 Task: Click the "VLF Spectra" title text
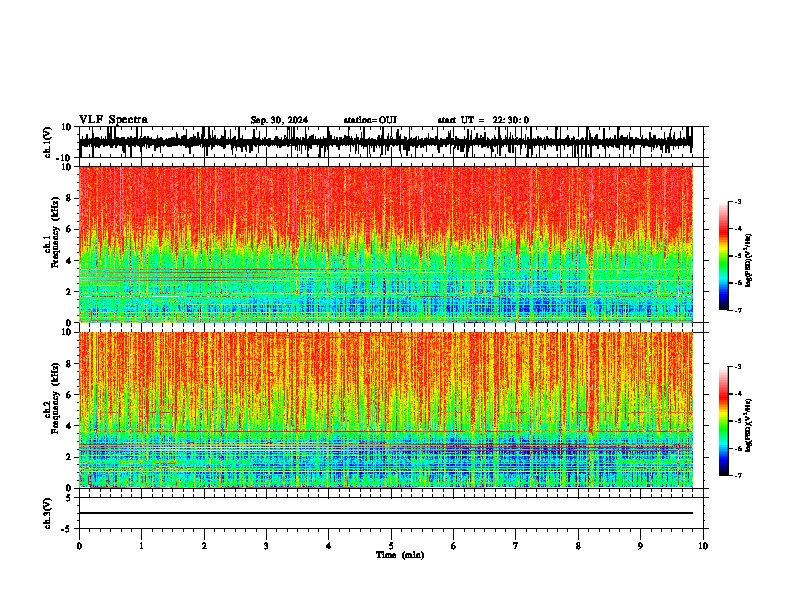pos(113,120)
